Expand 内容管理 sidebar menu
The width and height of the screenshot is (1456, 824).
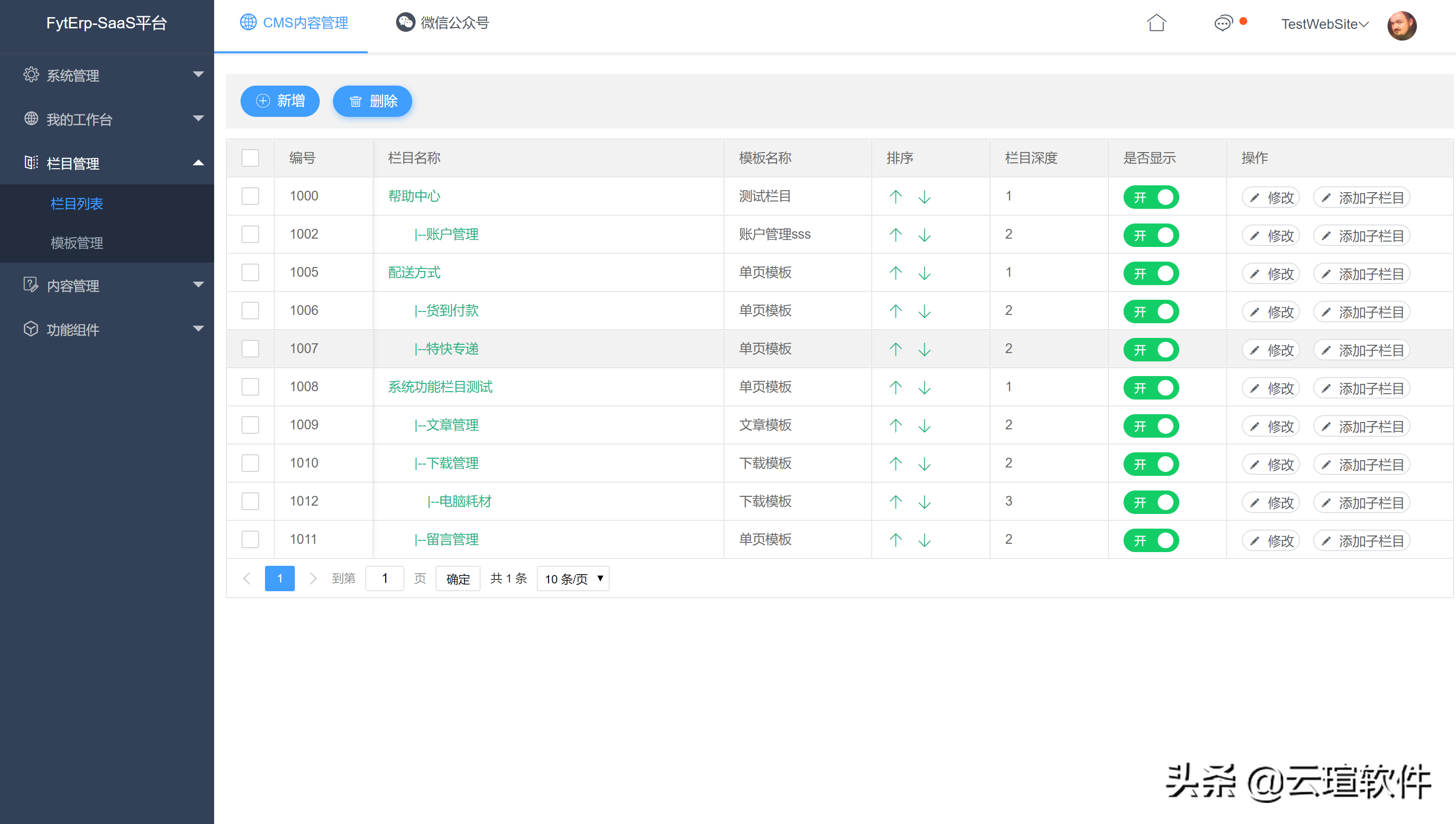pos(107,285)
